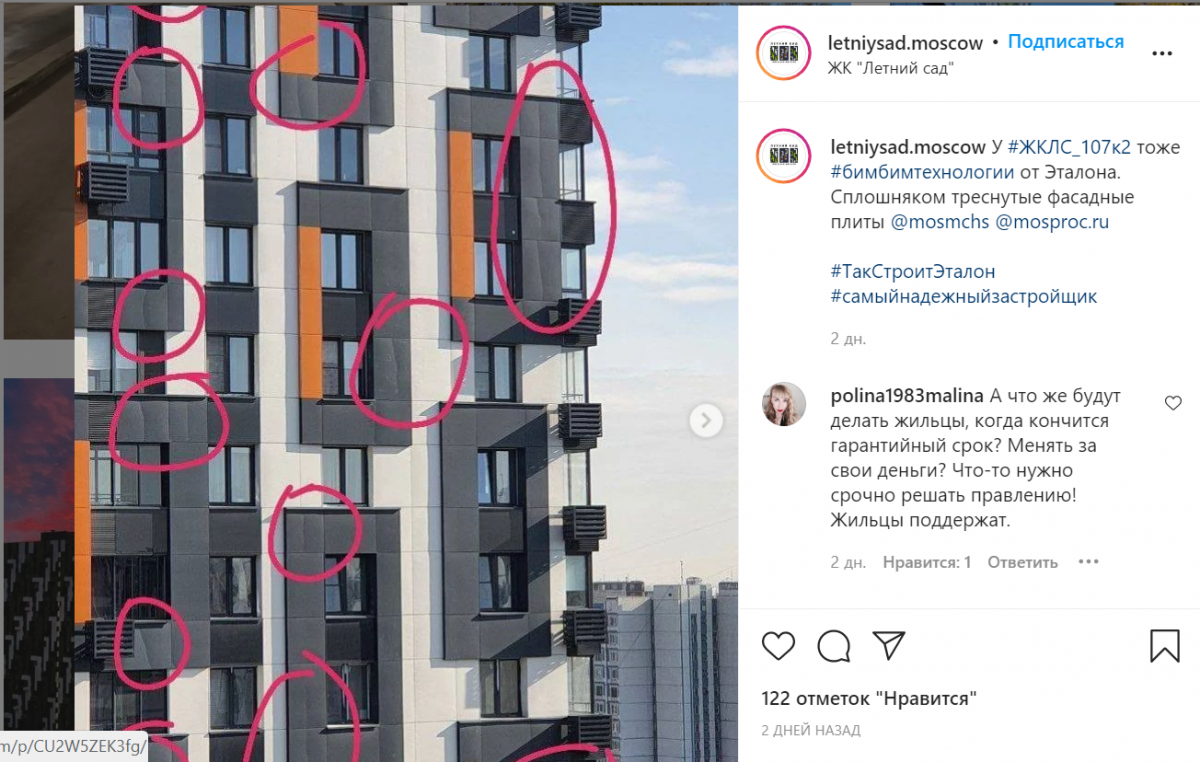
Task: Go to next photo with arrow
Action: tap(706, 420)
